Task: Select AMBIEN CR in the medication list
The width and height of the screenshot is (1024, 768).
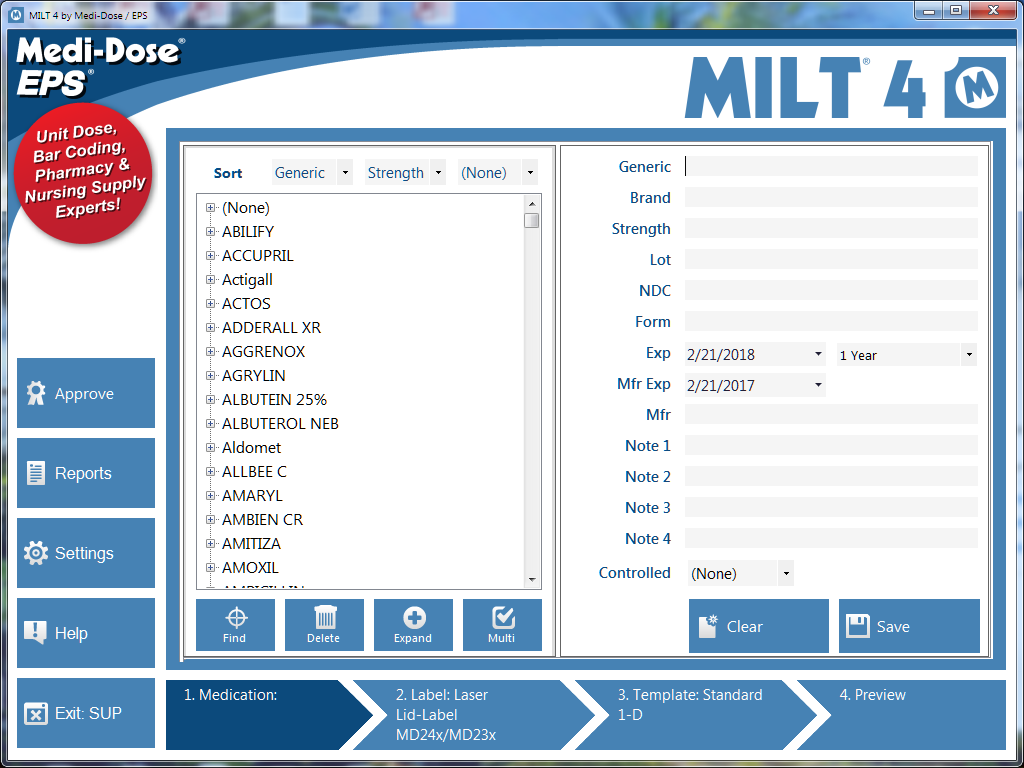Action: [x=263, y=520]
